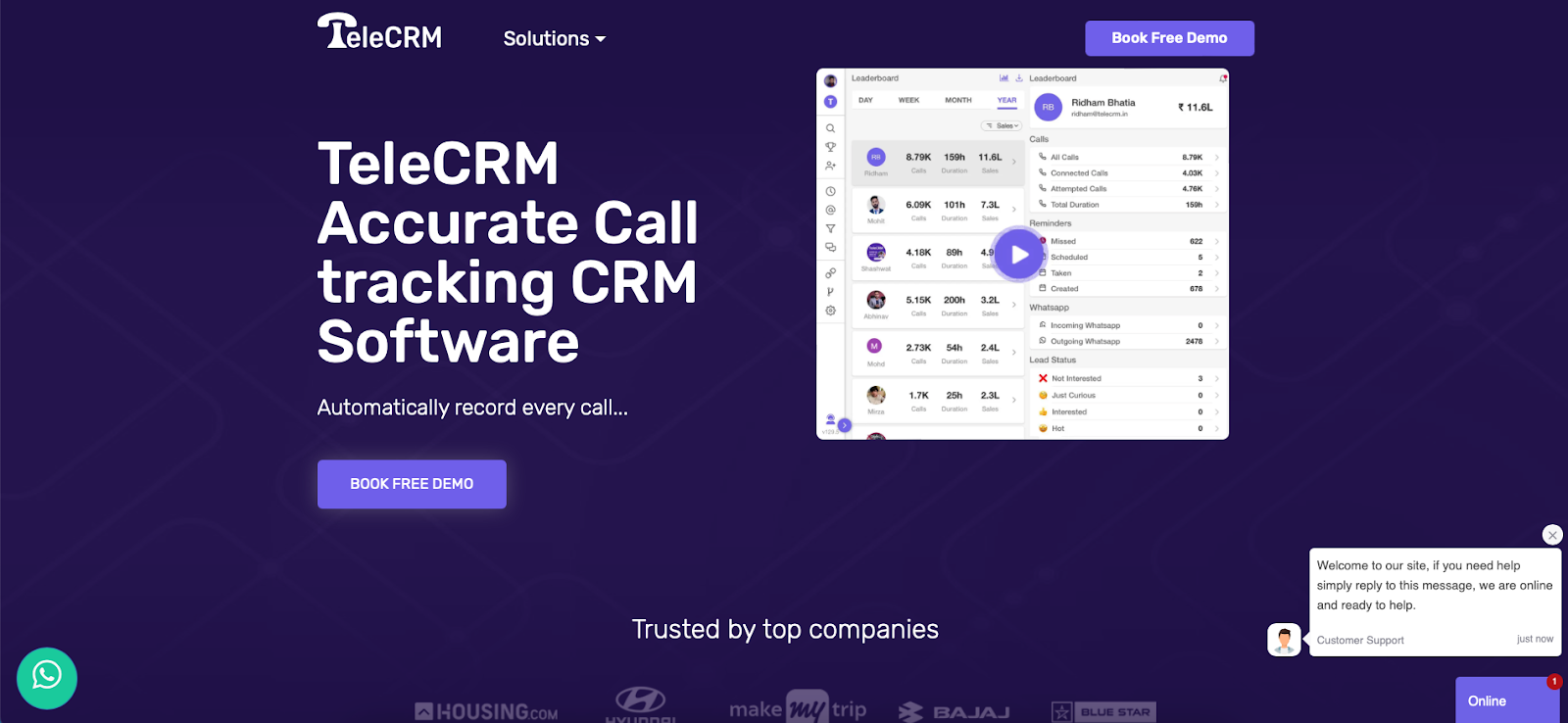Click the Taken reminders row
1568x723 pixels.
(x=1127, y=273)
